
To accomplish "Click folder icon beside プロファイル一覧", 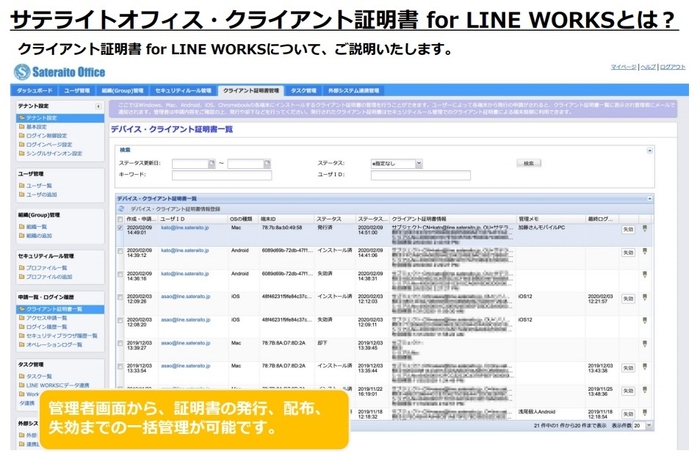I will (x=21, y=268).
